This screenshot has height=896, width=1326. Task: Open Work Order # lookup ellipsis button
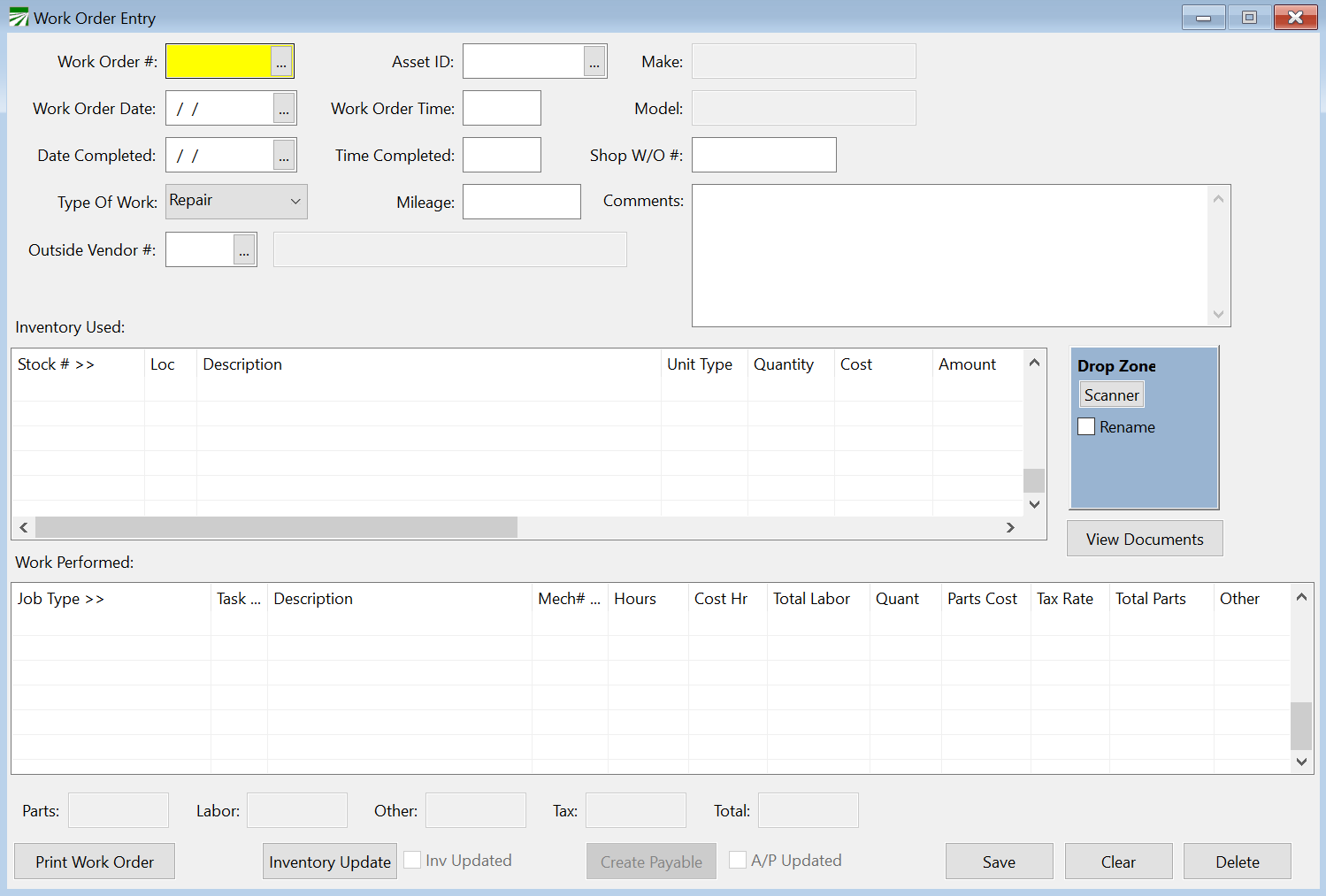pos(281,62)
